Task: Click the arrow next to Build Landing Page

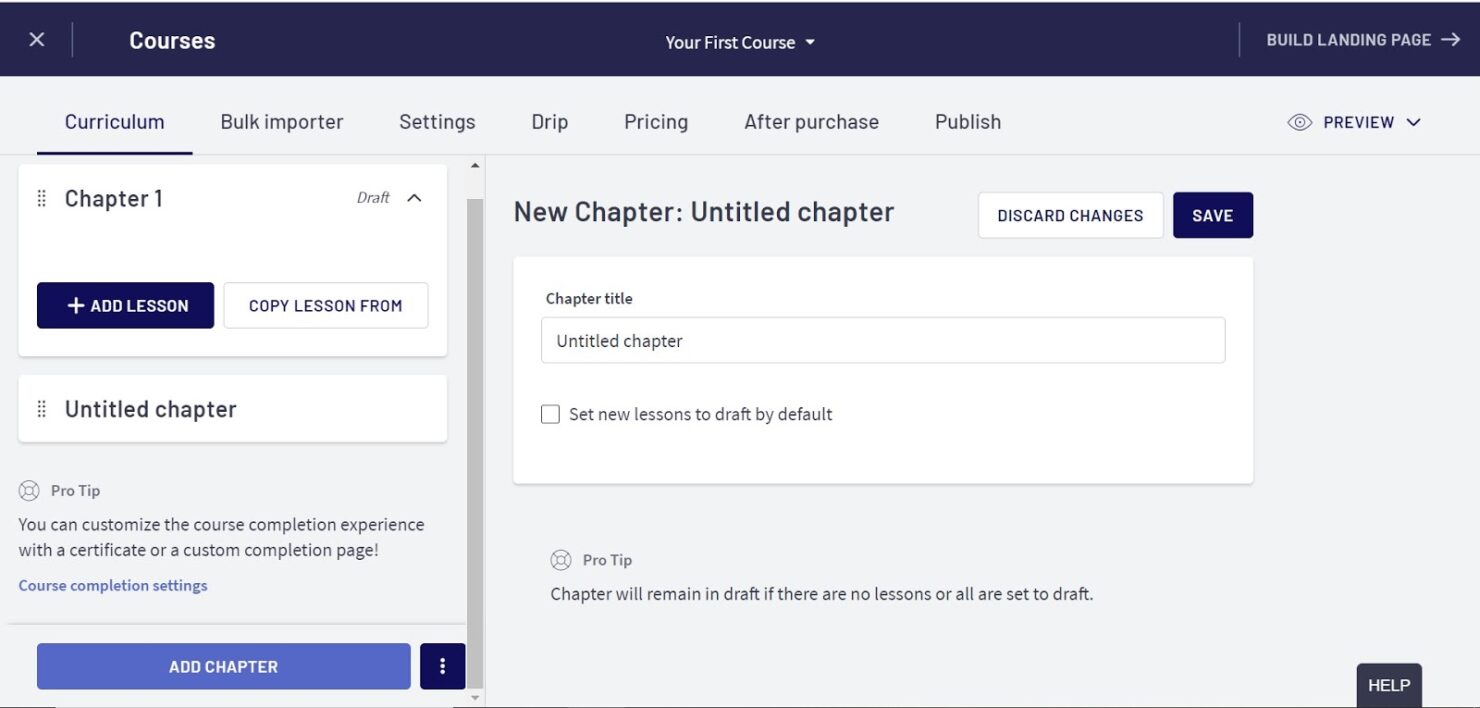Action: 1450,40
